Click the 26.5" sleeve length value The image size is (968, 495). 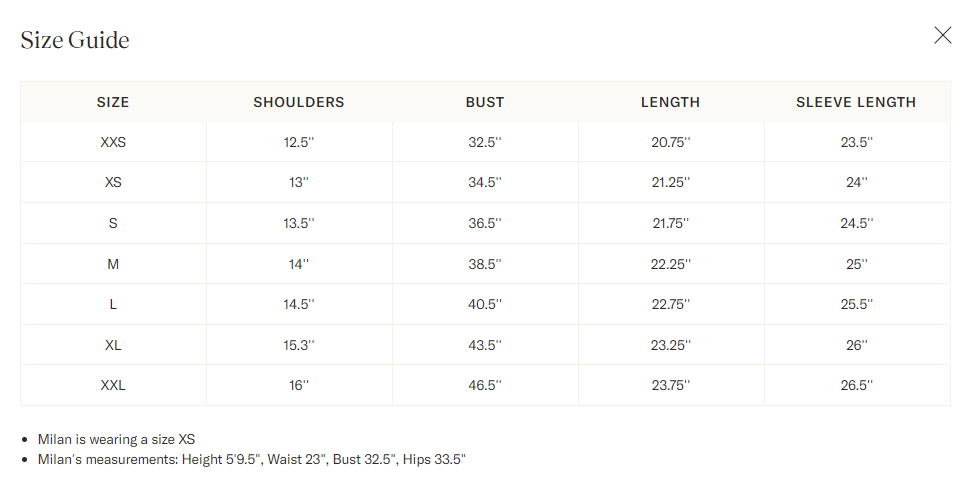[856, 386]
